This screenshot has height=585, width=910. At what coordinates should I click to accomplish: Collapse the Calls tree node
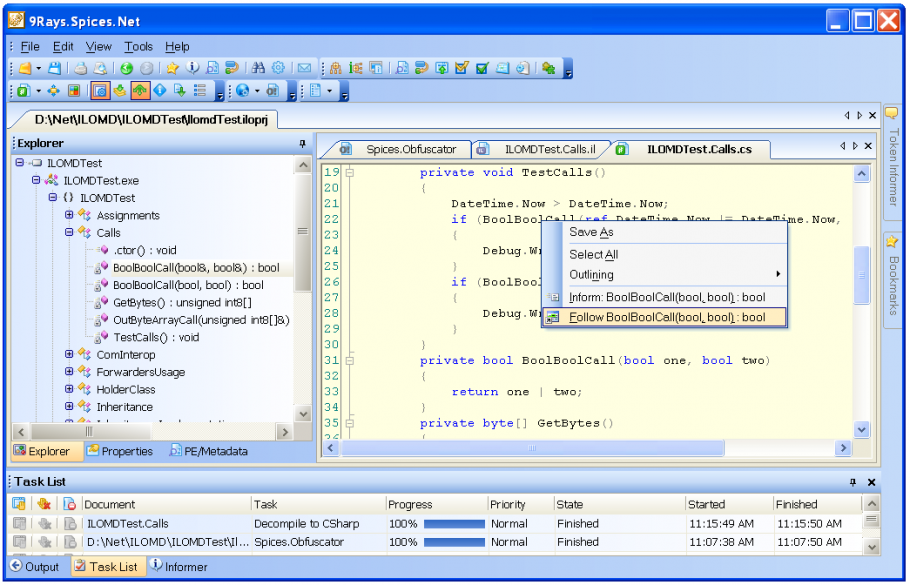(69, 232)
